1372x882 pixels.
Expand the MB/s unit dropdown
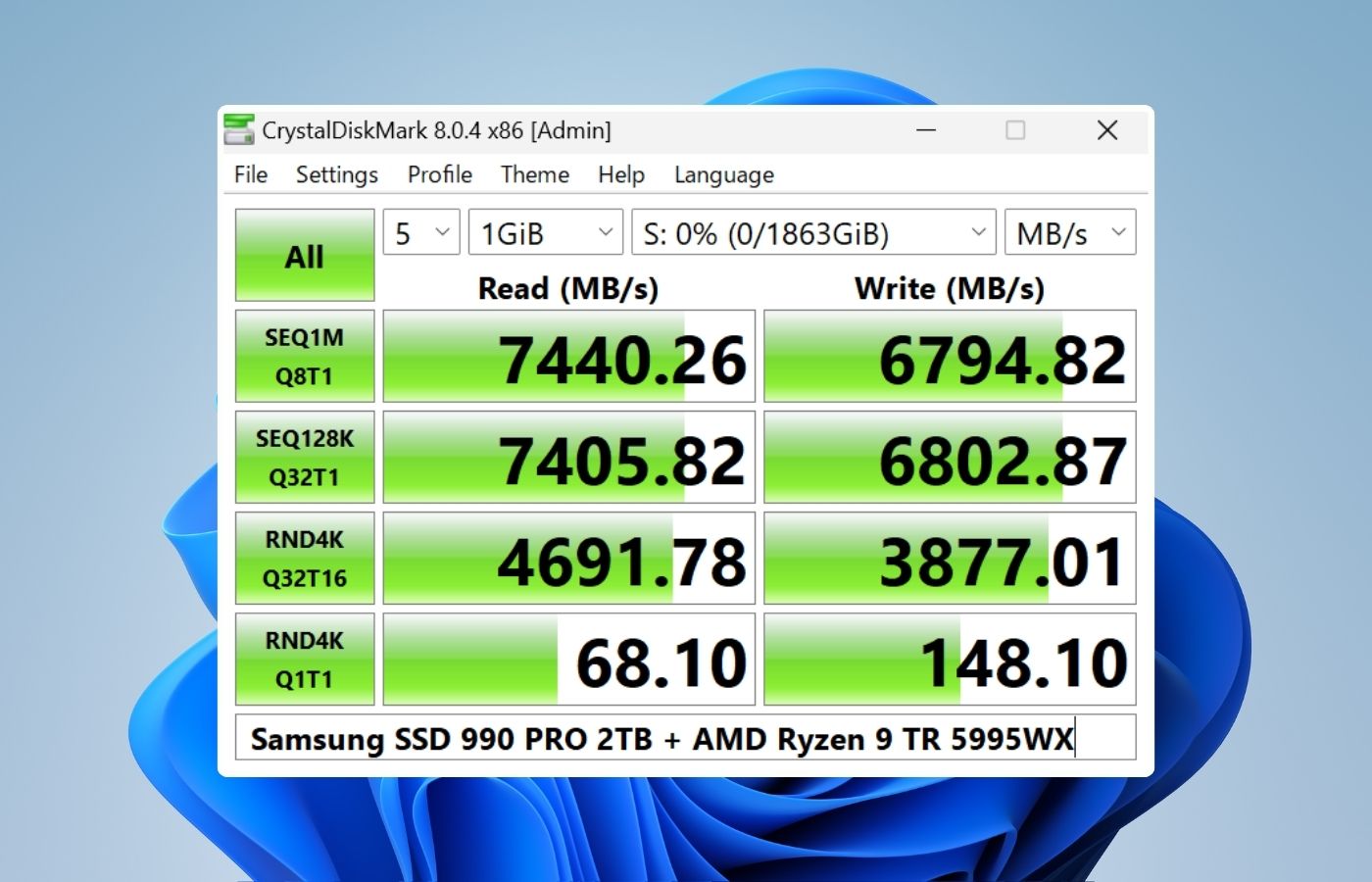point(1070,232)
